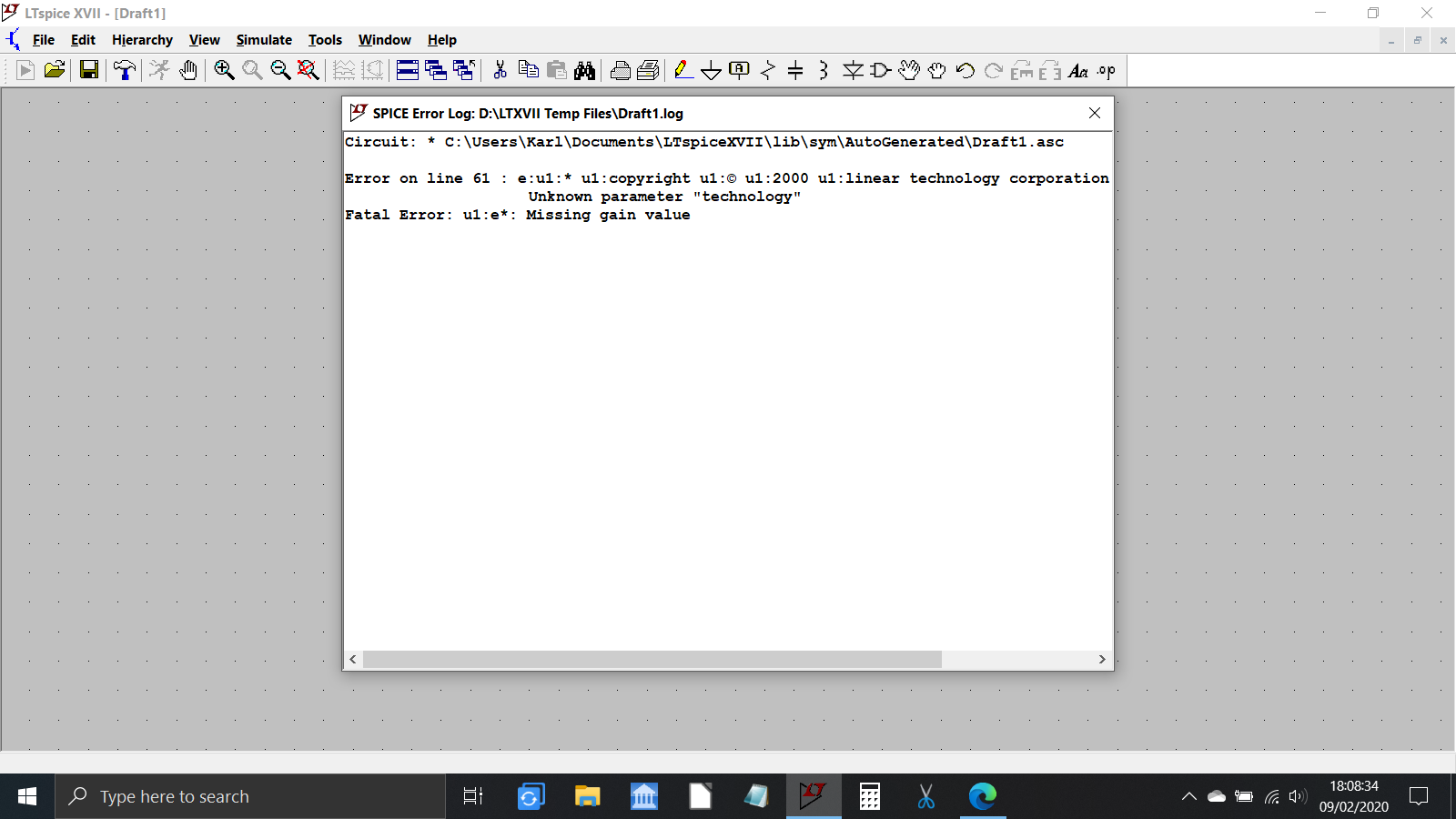Click Zoom to Fit crossed magnifier
This screenshot has width=1456, height=819.
pyautogui.click(x=308, y=70)
